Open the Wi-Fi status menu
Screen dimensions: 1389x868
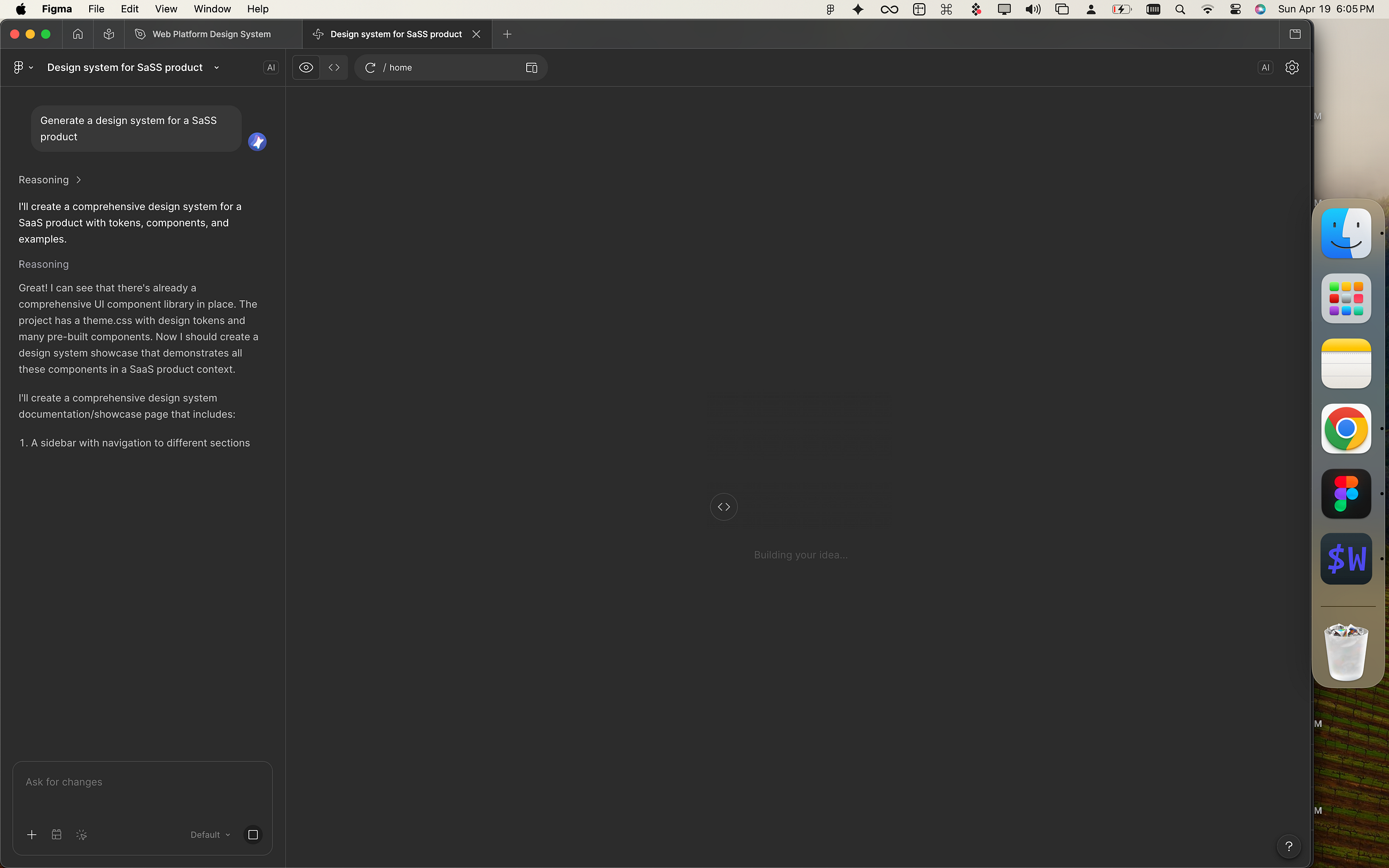coord(1207,9)
